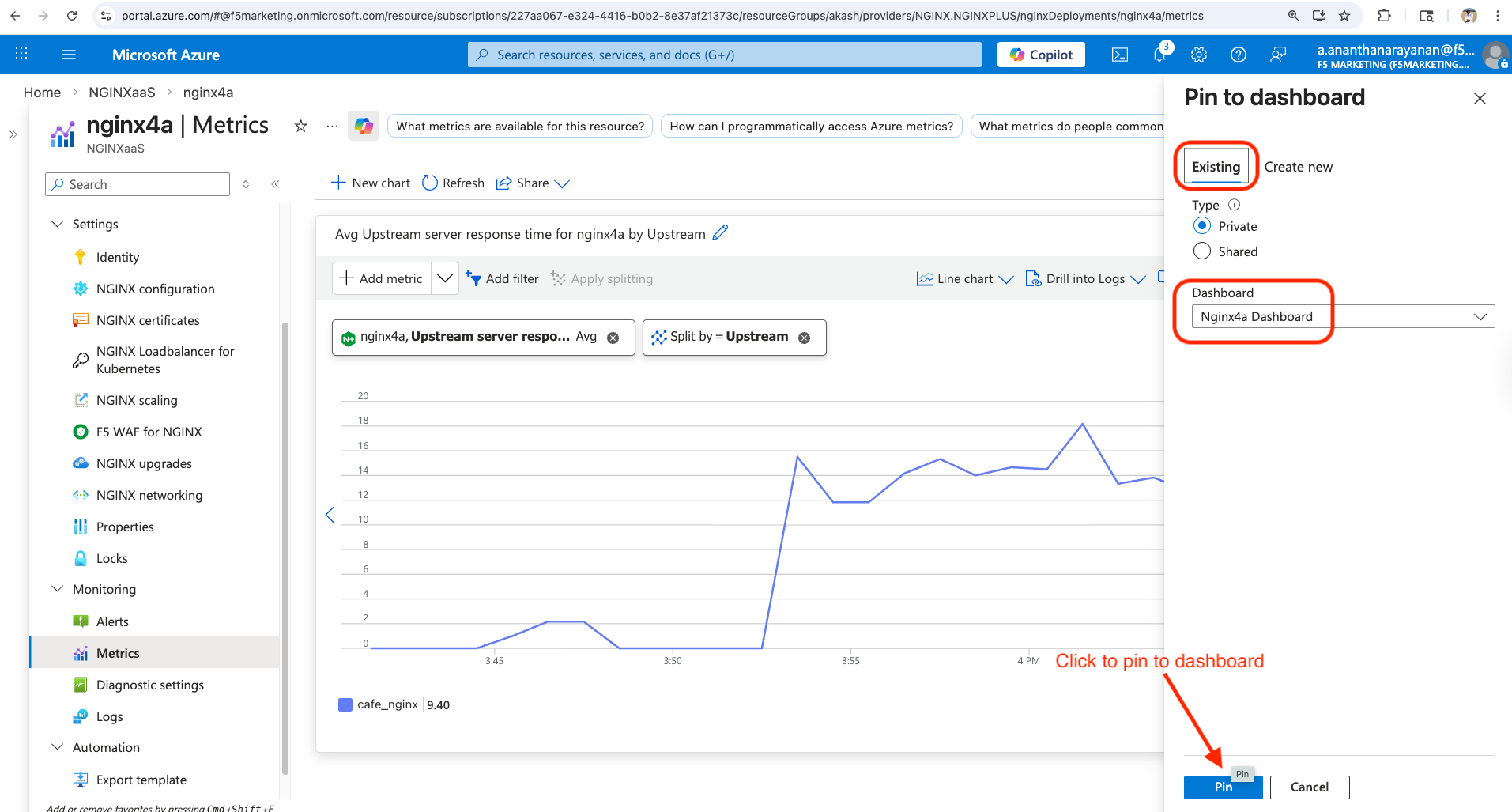Switch to the Create new tab
This screenshot has width=1512, height=812.
pos(1298,167)
